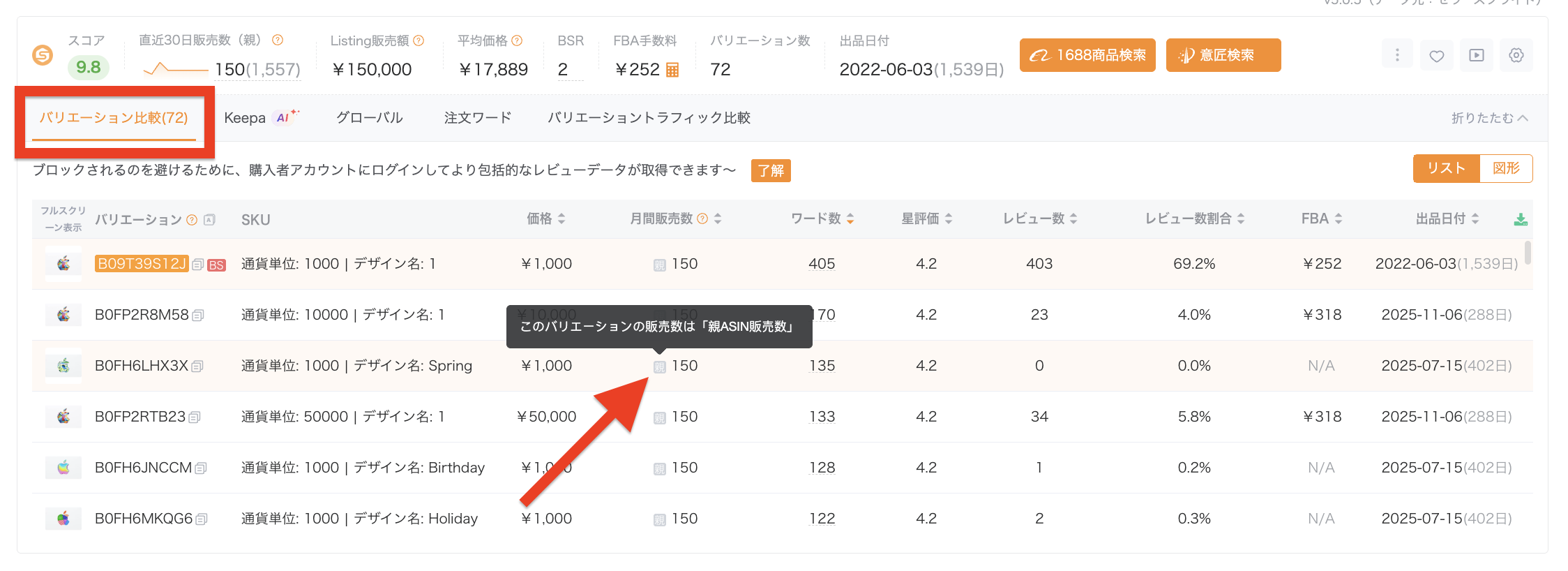Switch to the グローバル tab
Image resolution: width=1568 pixels, height=571 pixels.
click(370, 118)
